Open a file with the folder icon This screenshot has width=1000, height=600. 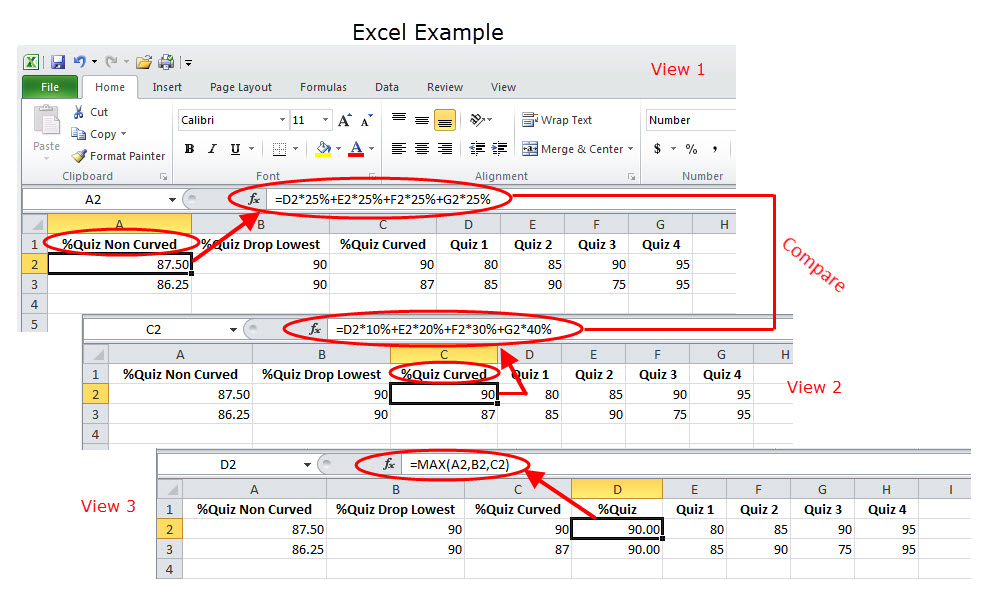[x=144, y=62]
